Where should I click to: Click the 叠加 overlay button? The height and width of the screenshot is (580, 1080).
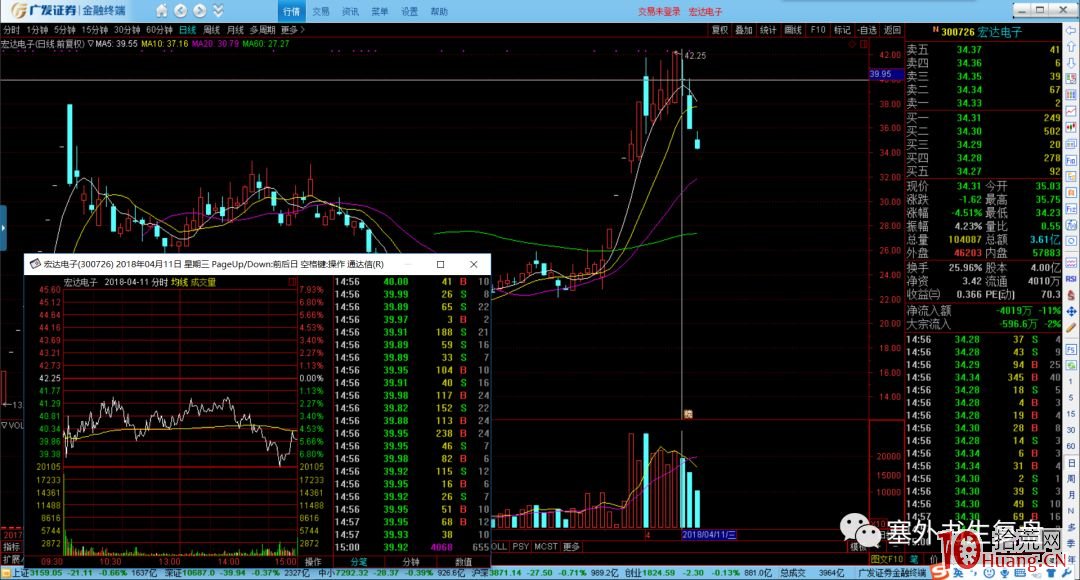coord(744,30)
